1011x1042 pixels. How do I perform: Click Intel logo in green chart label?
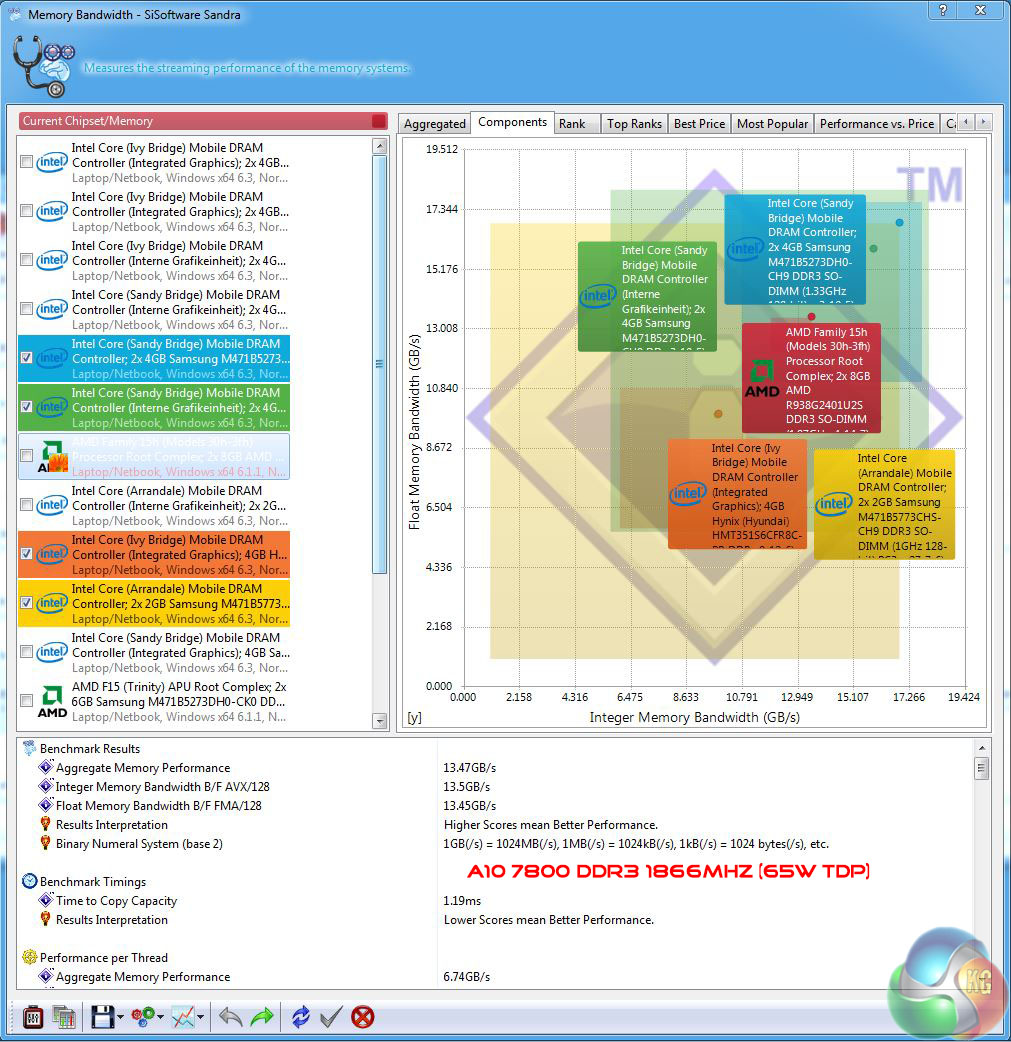[598, 296]
